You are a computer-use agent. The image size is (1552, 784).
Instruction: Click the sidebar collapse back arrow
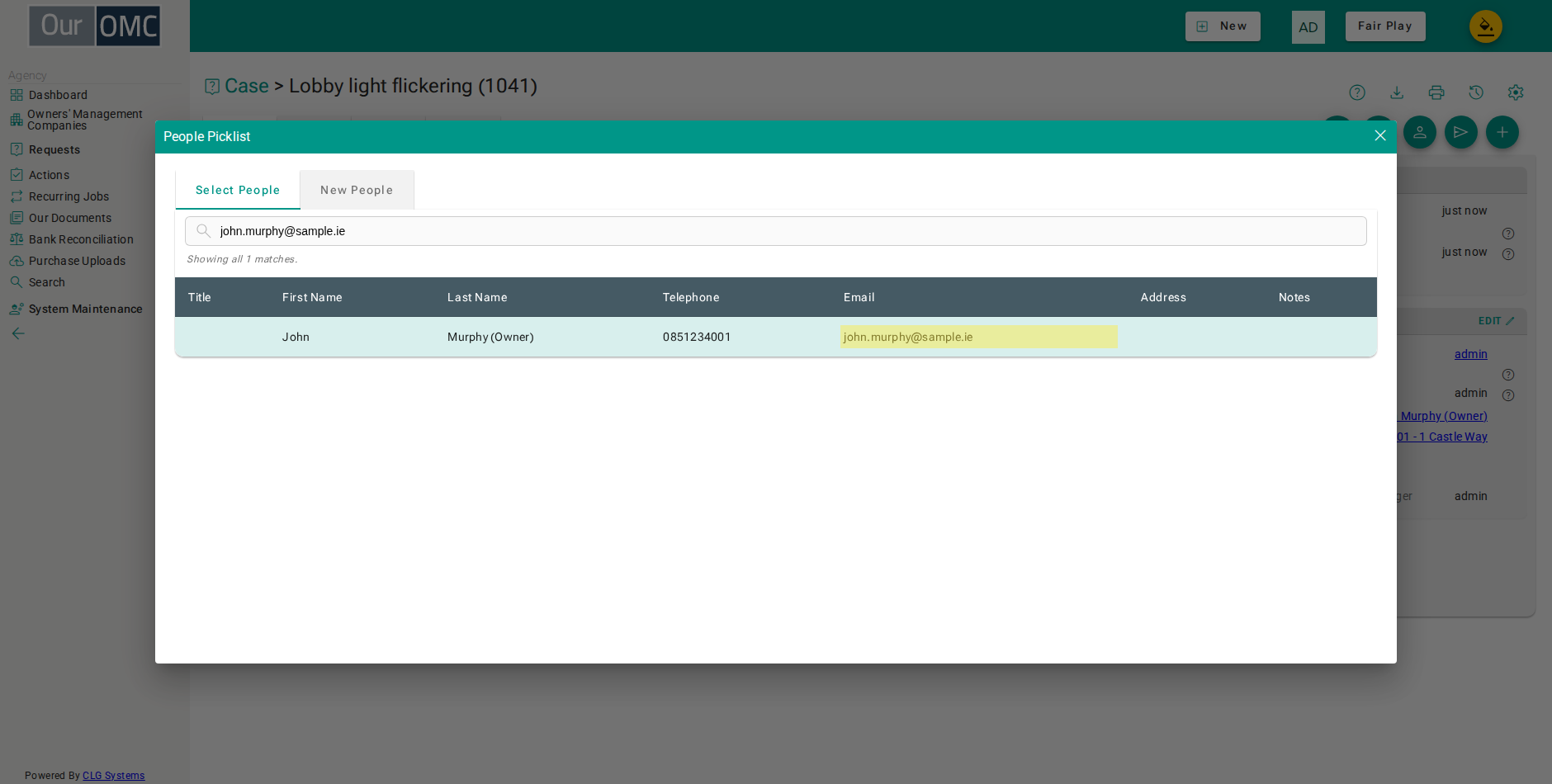[17, 333]
